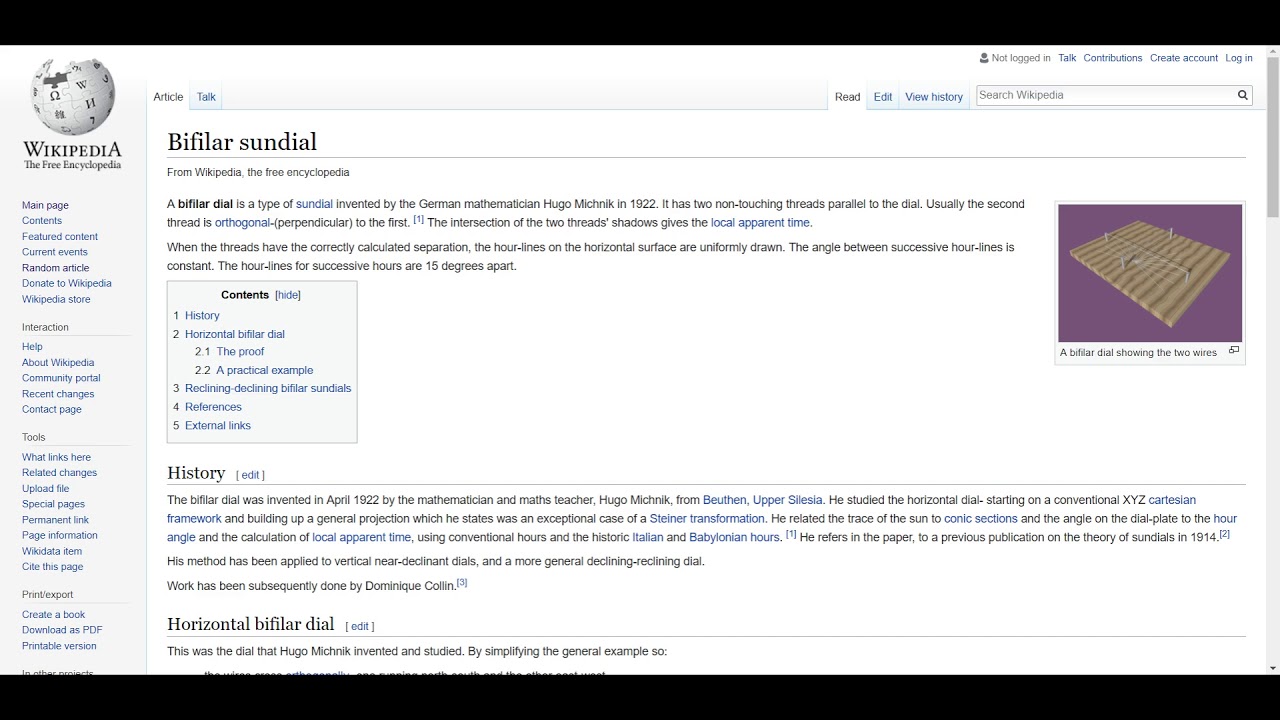1280x720 pixels.
Task: Open the Beuthen link
Action: point(725,500)
